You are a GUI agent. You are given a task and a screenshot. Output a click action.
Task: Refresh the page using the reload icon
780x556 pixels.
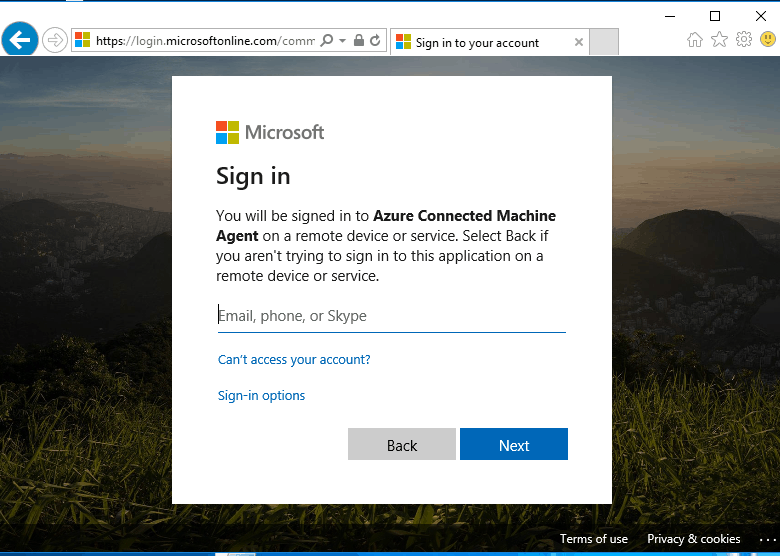tap(375, 41)
